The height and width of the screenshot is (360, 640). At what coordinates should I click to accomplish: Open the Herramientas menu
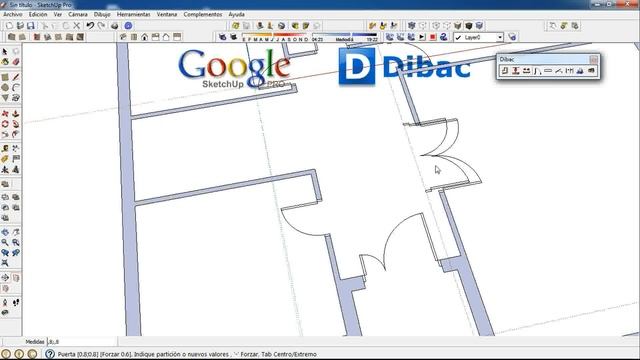tap(133, 14)
